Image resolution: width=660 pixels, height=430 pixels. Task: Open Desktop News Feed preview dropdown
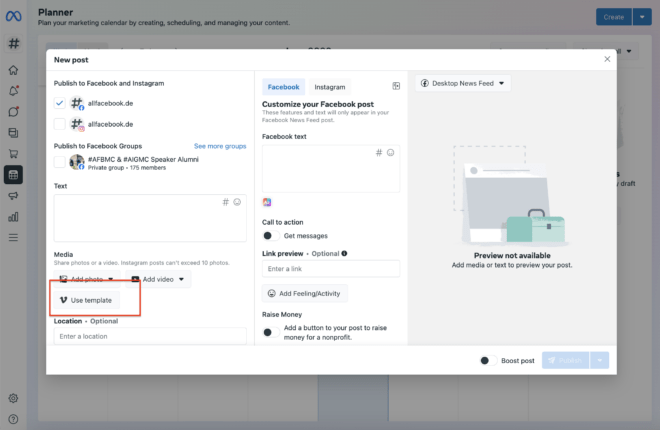click(463, 83)
